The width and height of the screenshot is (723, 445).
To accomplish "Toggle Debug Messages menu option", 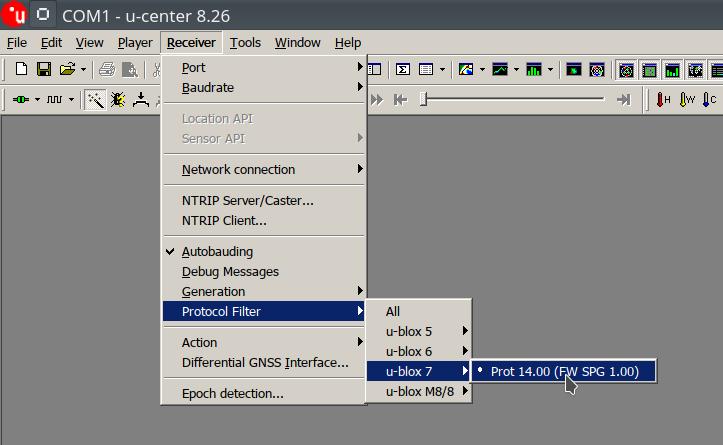I will 264,271.
